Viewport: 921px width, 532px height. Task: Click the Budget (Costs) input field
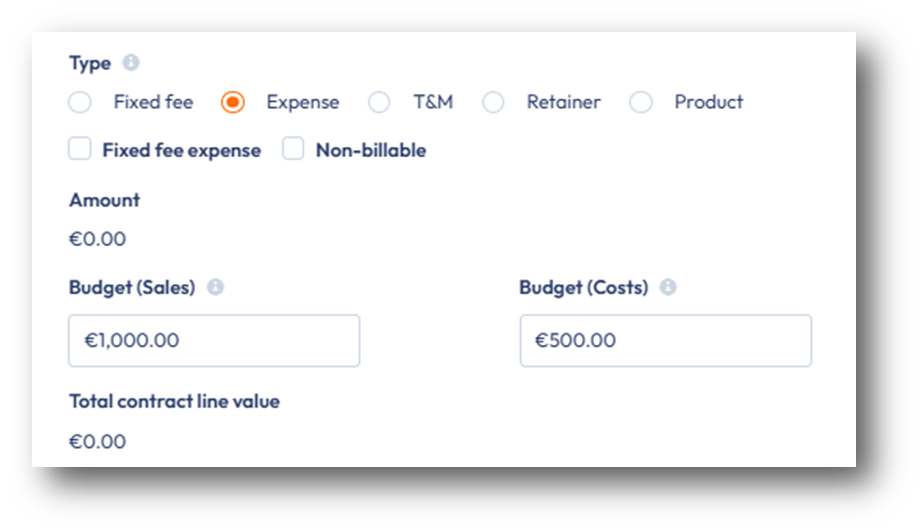[x=665, y=341]
